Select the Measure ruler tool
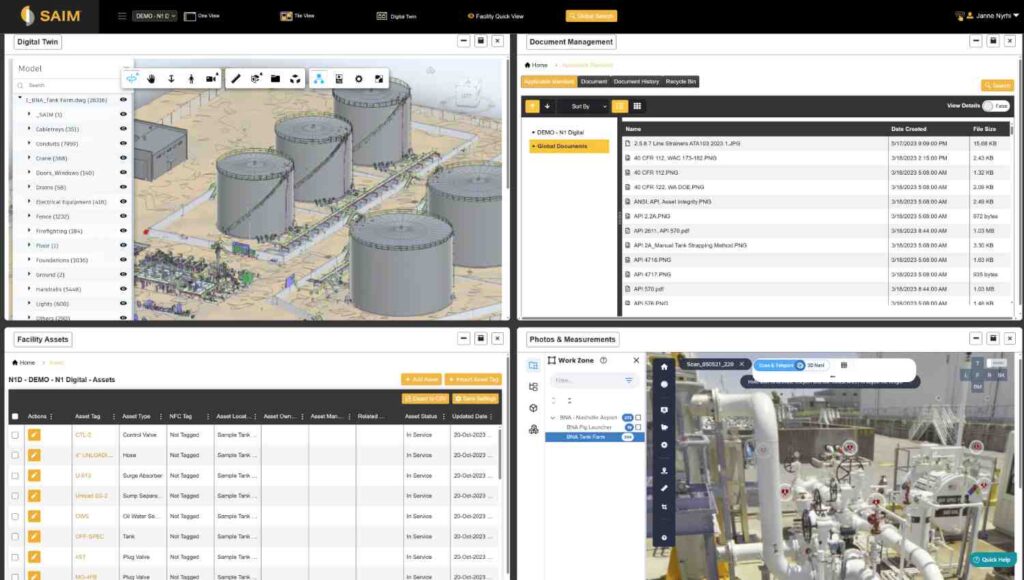This screenshot has width=1024, height=580. (236, 78)
